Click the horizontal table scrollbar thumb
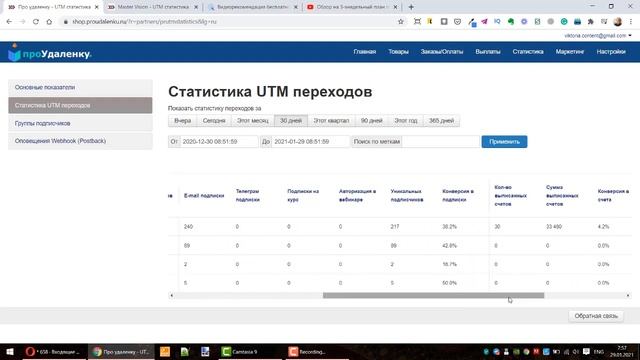 [433, 296]
